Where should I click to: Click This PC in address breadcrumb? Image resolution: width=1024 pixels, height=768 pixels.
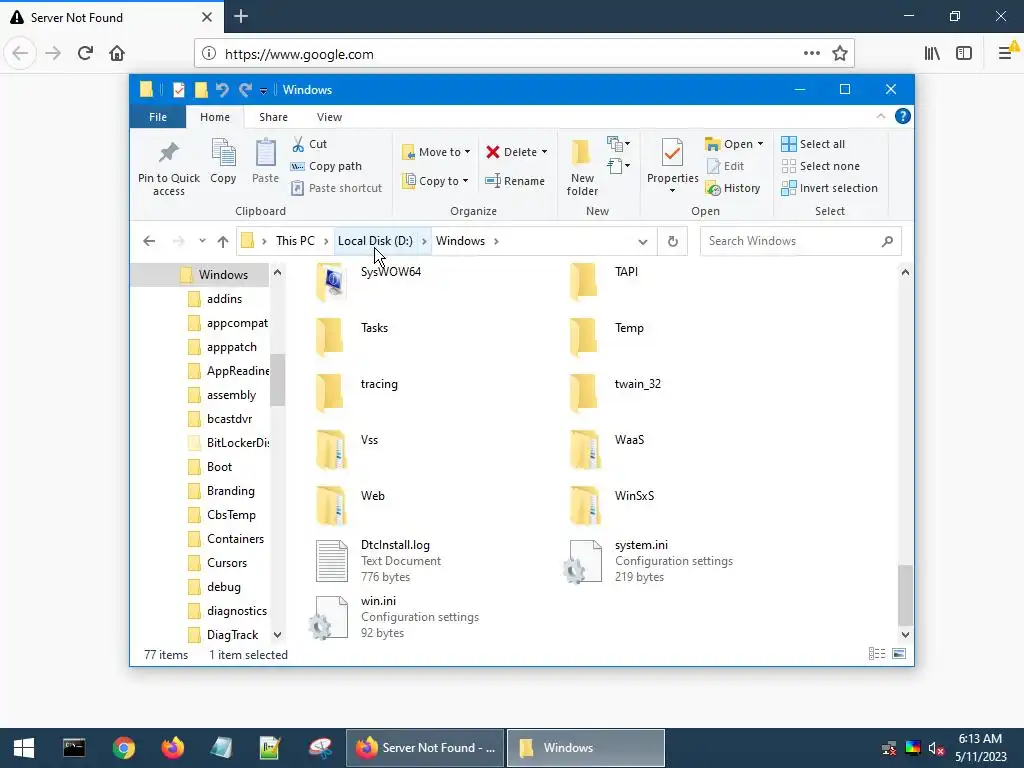(x=295, y=241)
